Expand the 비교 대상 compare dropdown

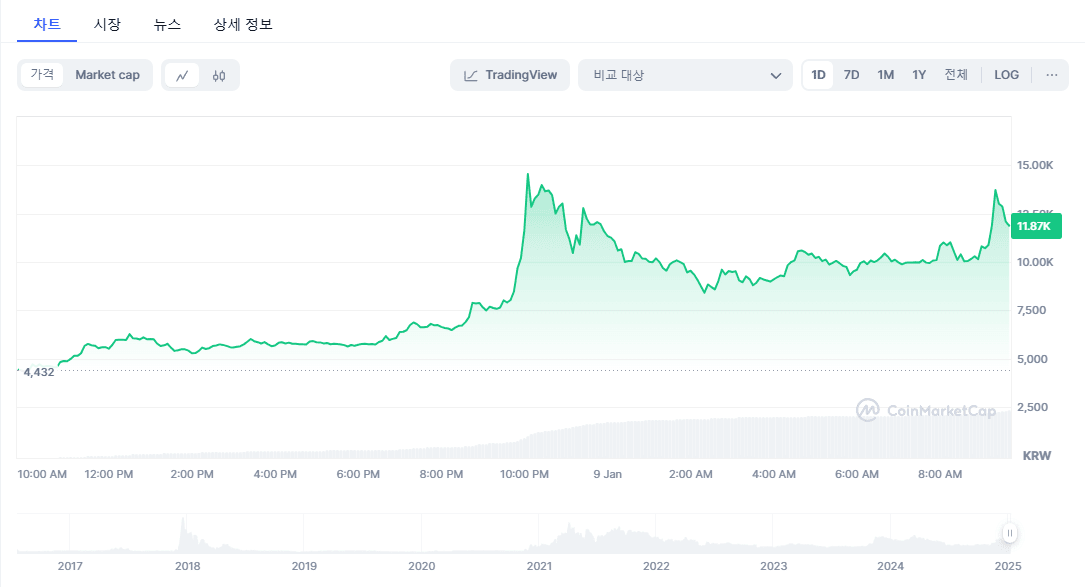click(x=685, y=75)
